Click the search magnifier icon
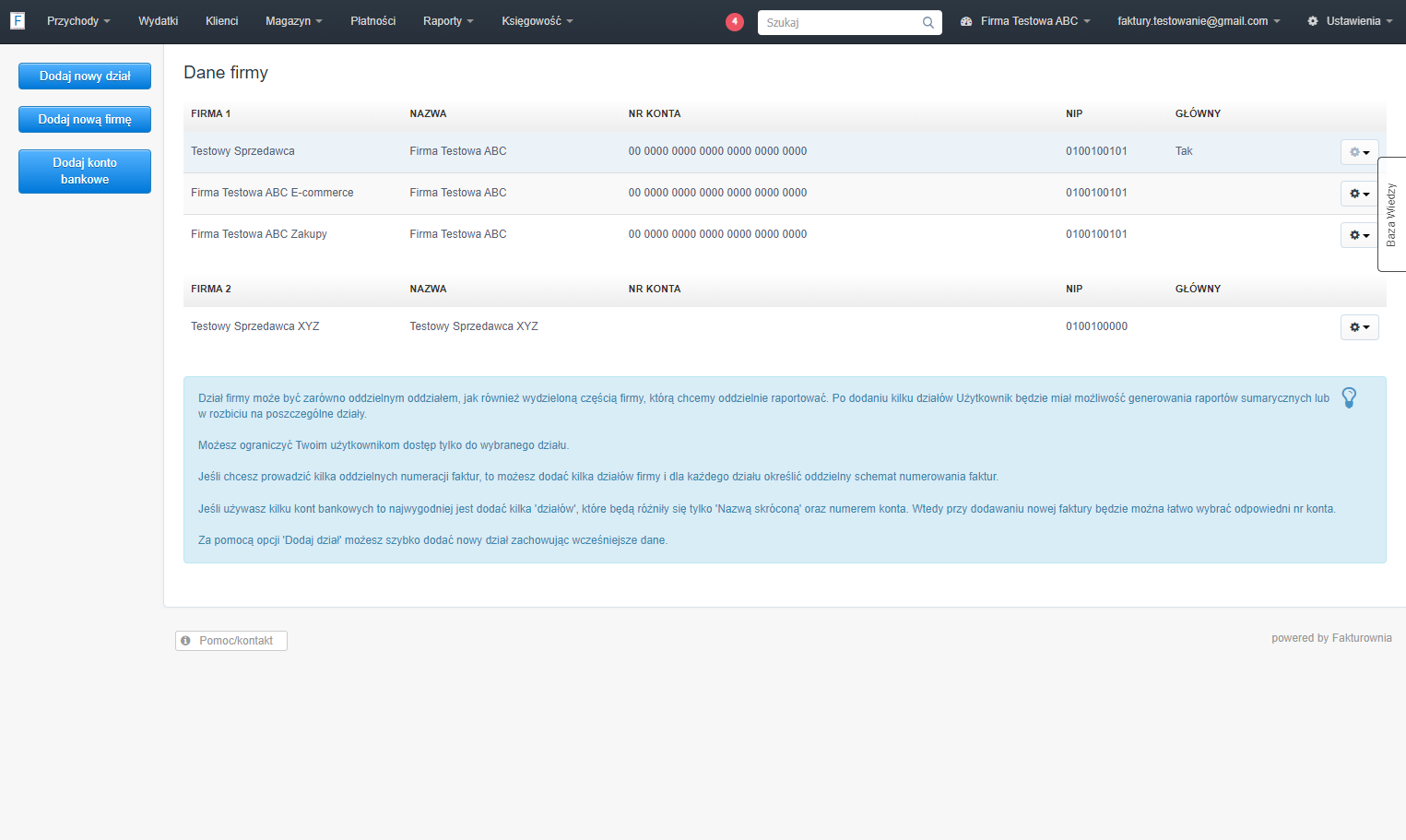The image size is (1406, 840). [x=928, y=22]
